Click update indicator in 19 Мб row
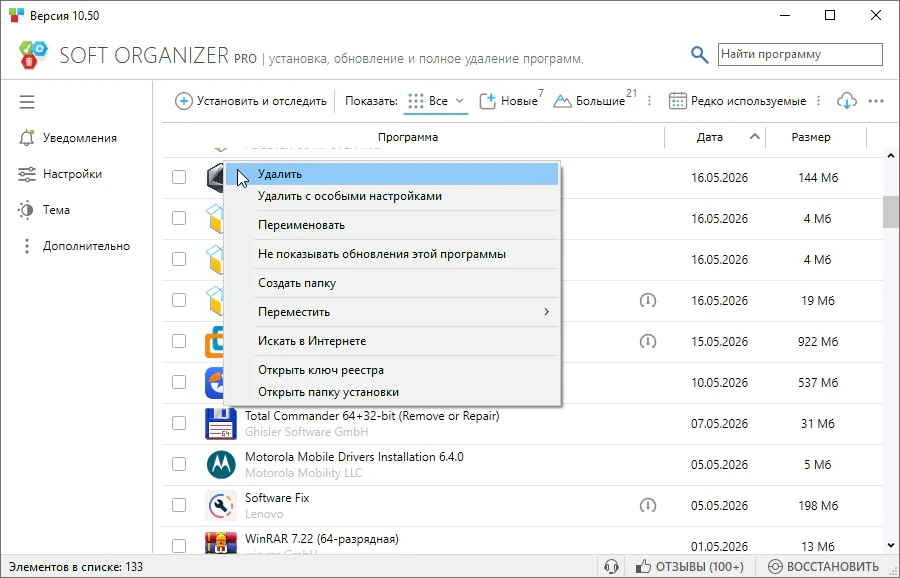 pyautogui.click(x=647, y=300)
